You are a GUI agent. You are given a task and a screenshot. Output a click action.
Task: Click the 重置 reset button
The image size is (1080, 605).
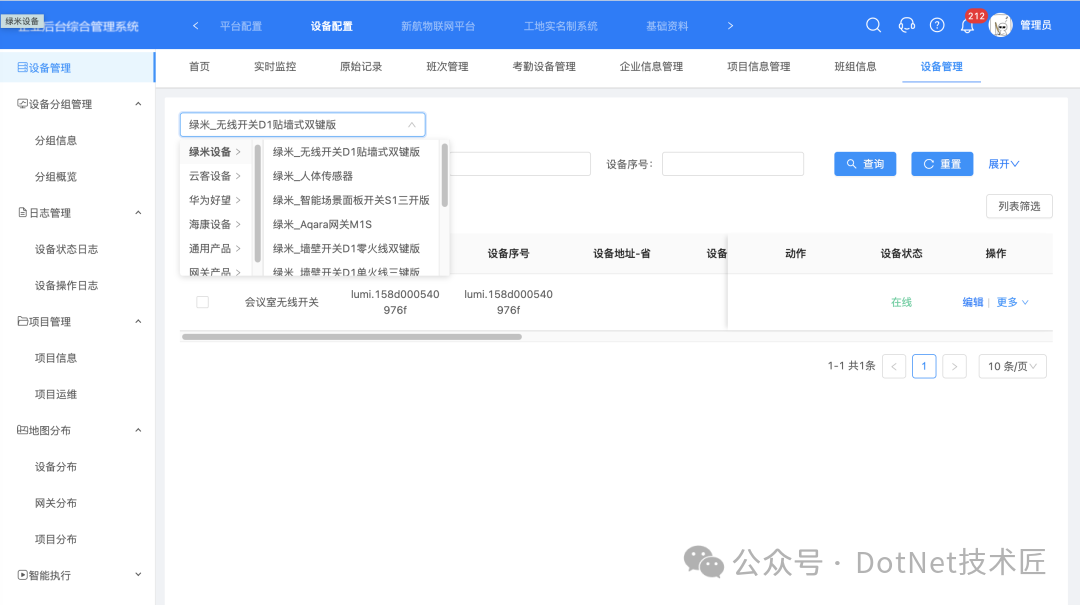tap(942, 164)
